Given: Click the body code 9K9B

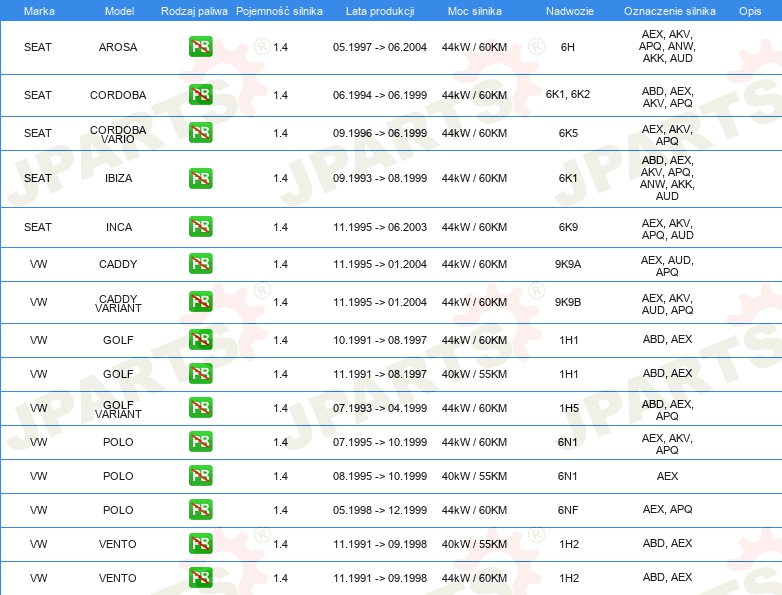Looking at the screenshot, I should [x=568, y=302].
